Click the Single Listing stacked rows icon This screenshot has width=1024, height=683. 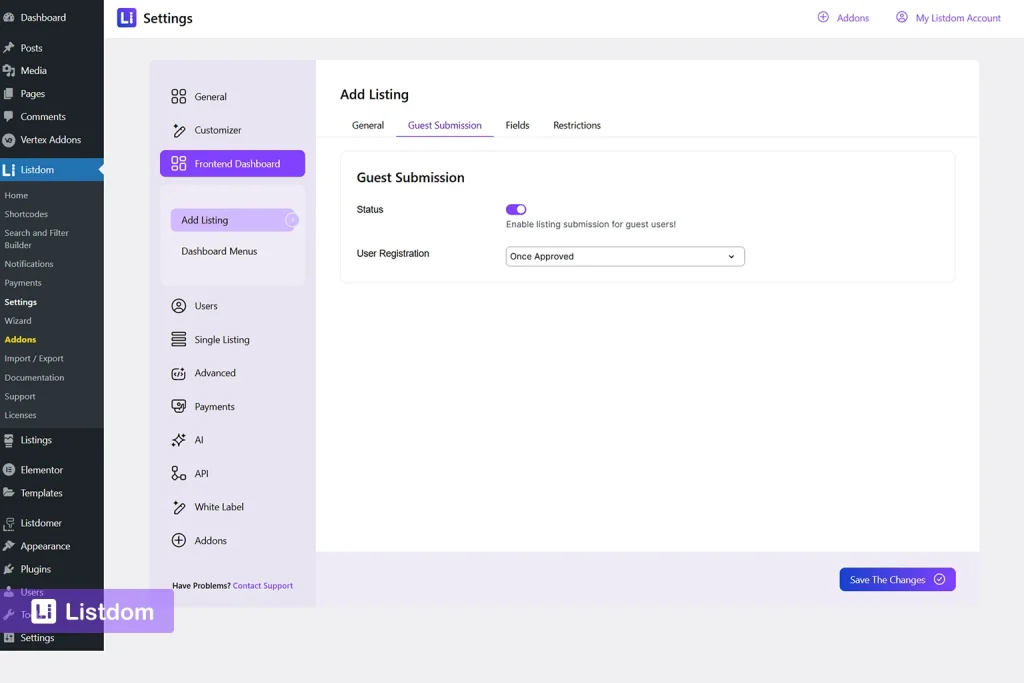pyautogui.click(x=178, y=340)
